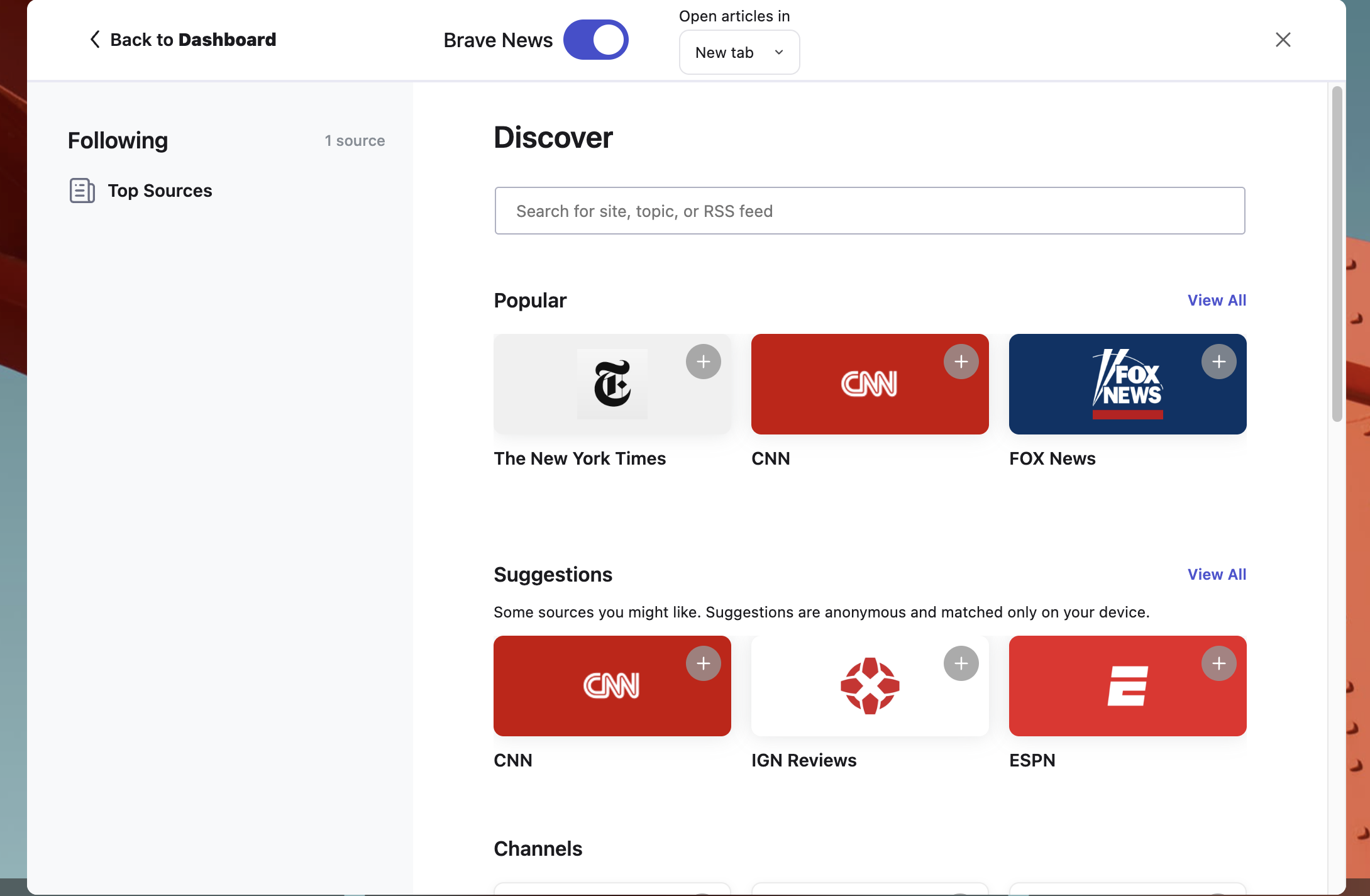View All suggested sources

(1217, 574)
